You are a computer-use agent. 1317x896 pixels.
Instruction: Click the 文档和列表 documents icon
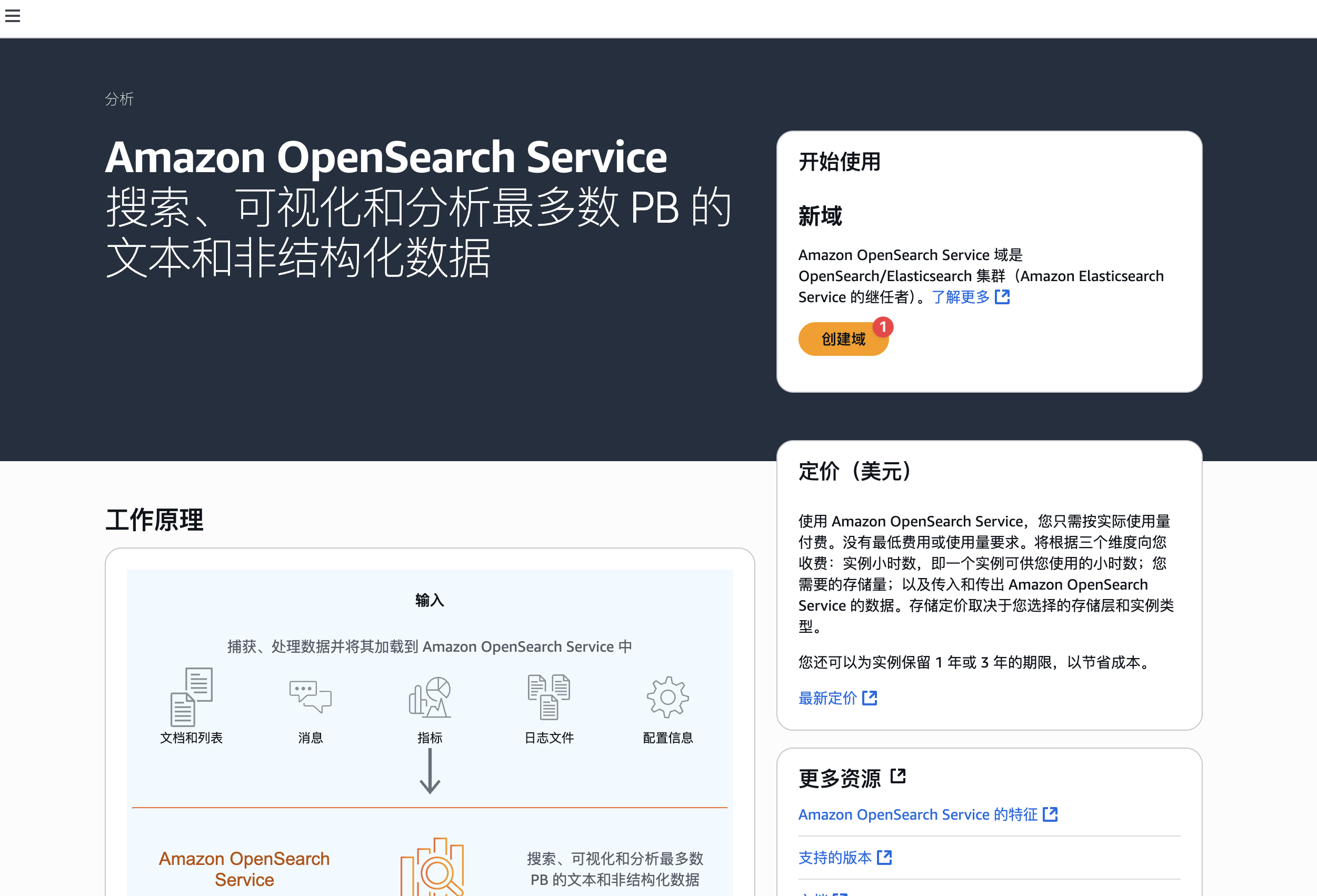pyautogui.click(x=192, y=696)
